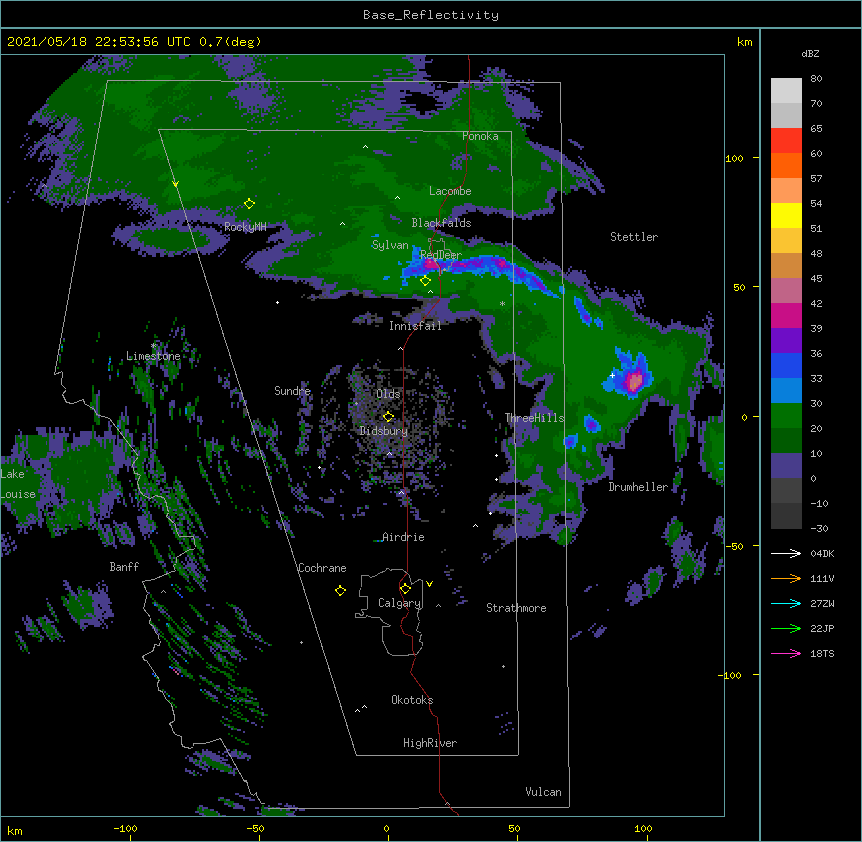Click the Sylvan label

coord(390,245)
